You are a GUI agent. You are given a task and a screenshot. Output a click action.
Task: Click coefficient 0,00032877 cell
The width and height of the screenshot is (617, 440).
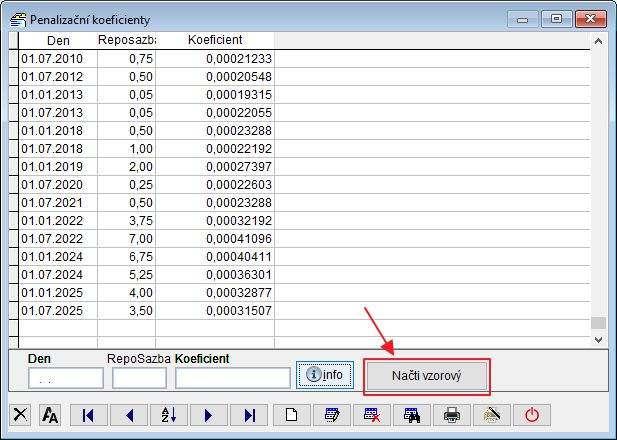coord(215,293)
